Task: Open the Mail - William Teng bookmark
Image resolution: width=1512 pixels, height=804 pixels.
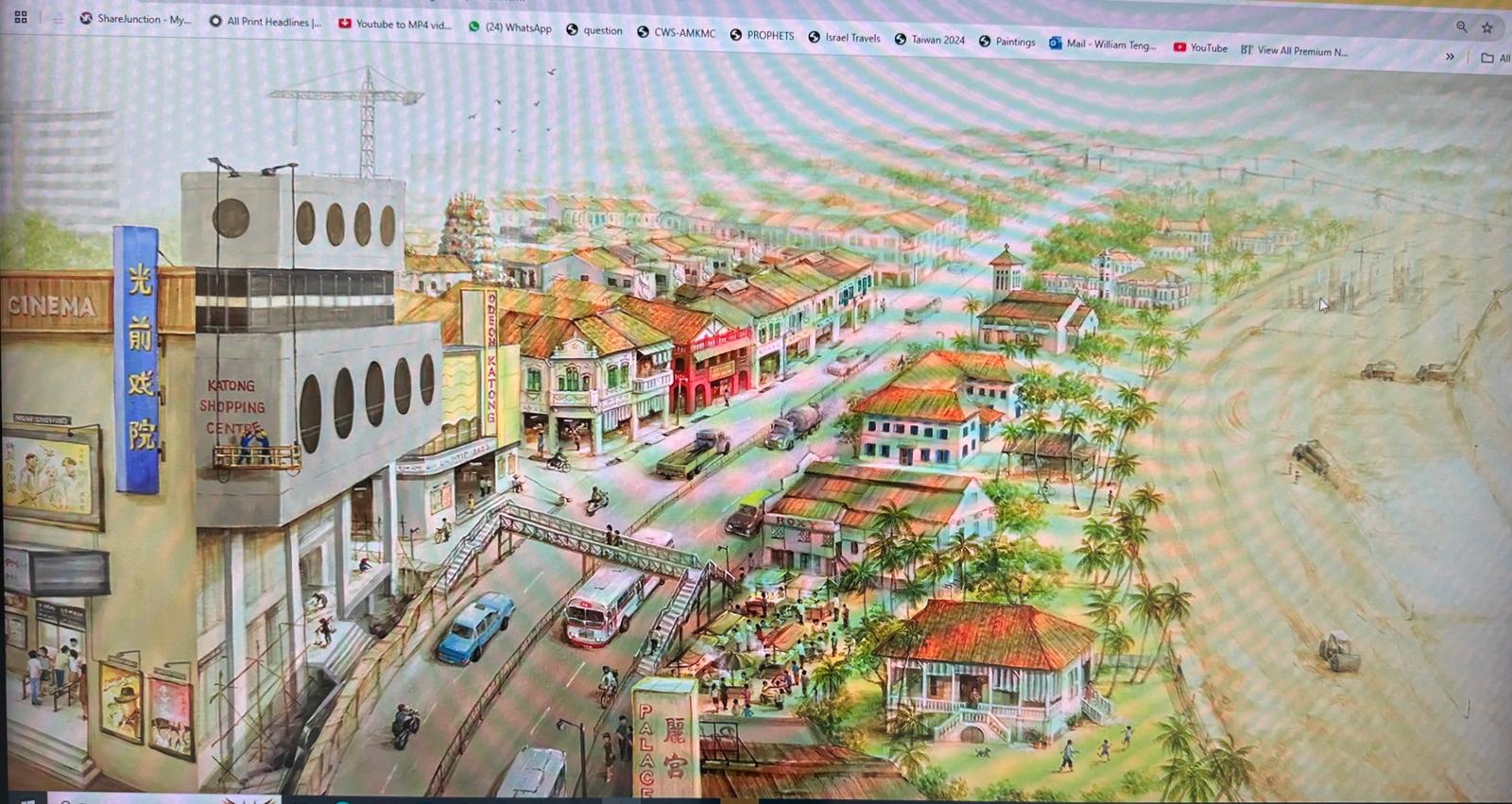Action: (x=1103, y=44)
